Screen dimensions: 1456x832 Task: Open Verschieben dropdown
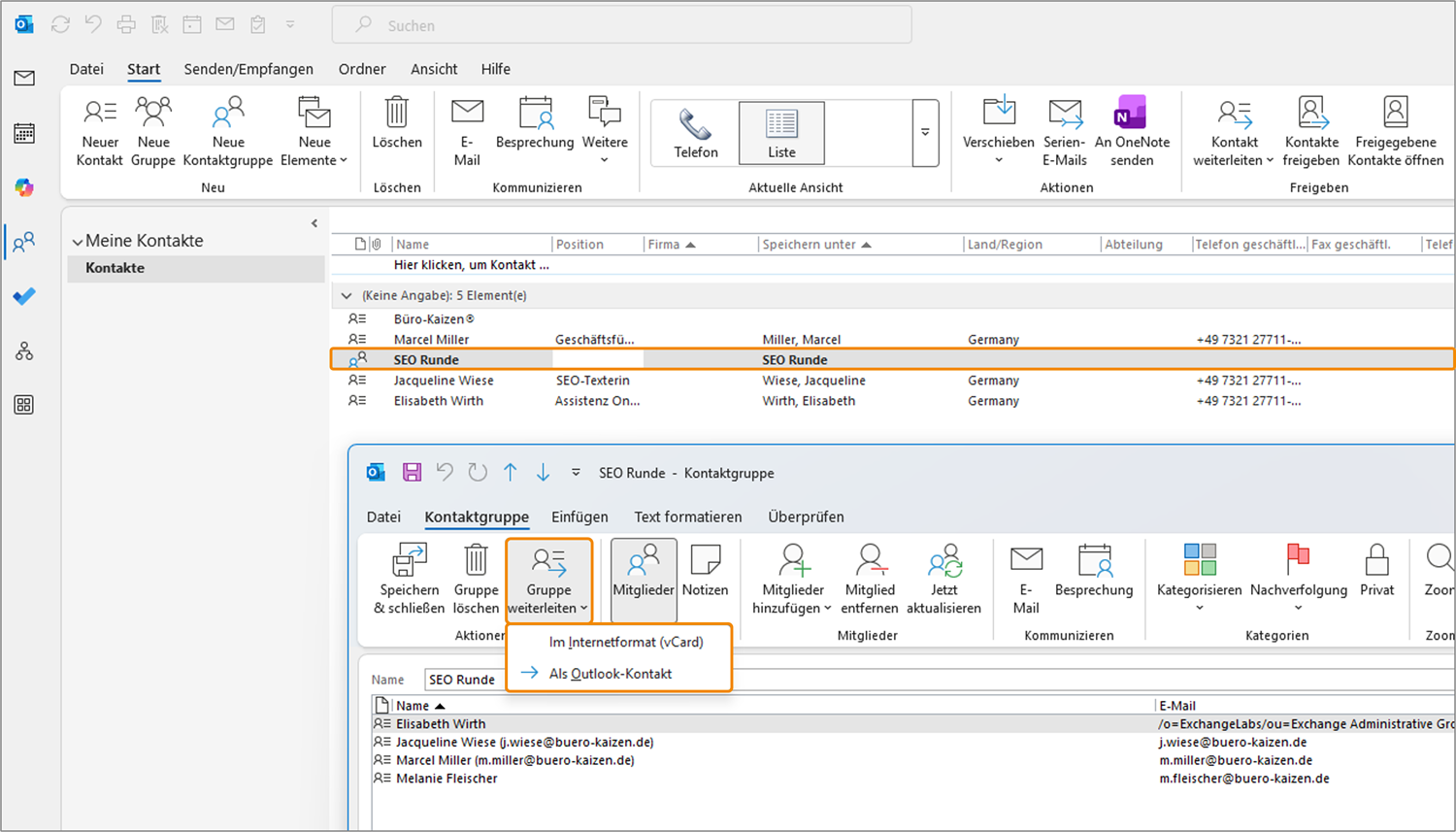pyautogui.click(x=999, y=132)
